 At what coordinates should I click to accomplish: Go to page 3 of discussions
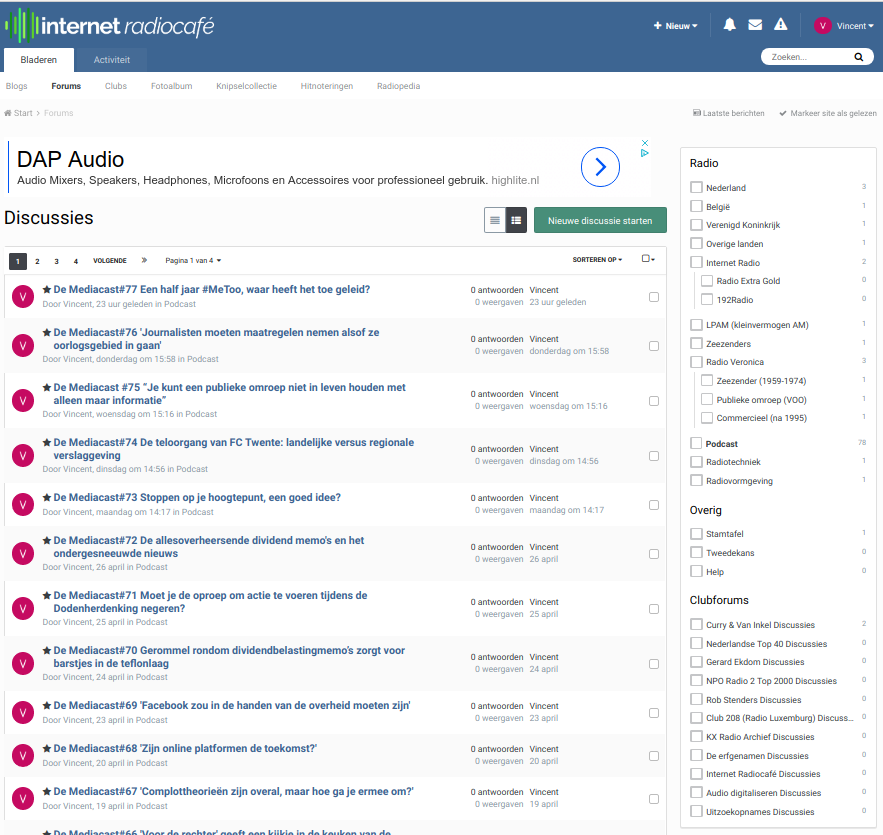(56, 261)
